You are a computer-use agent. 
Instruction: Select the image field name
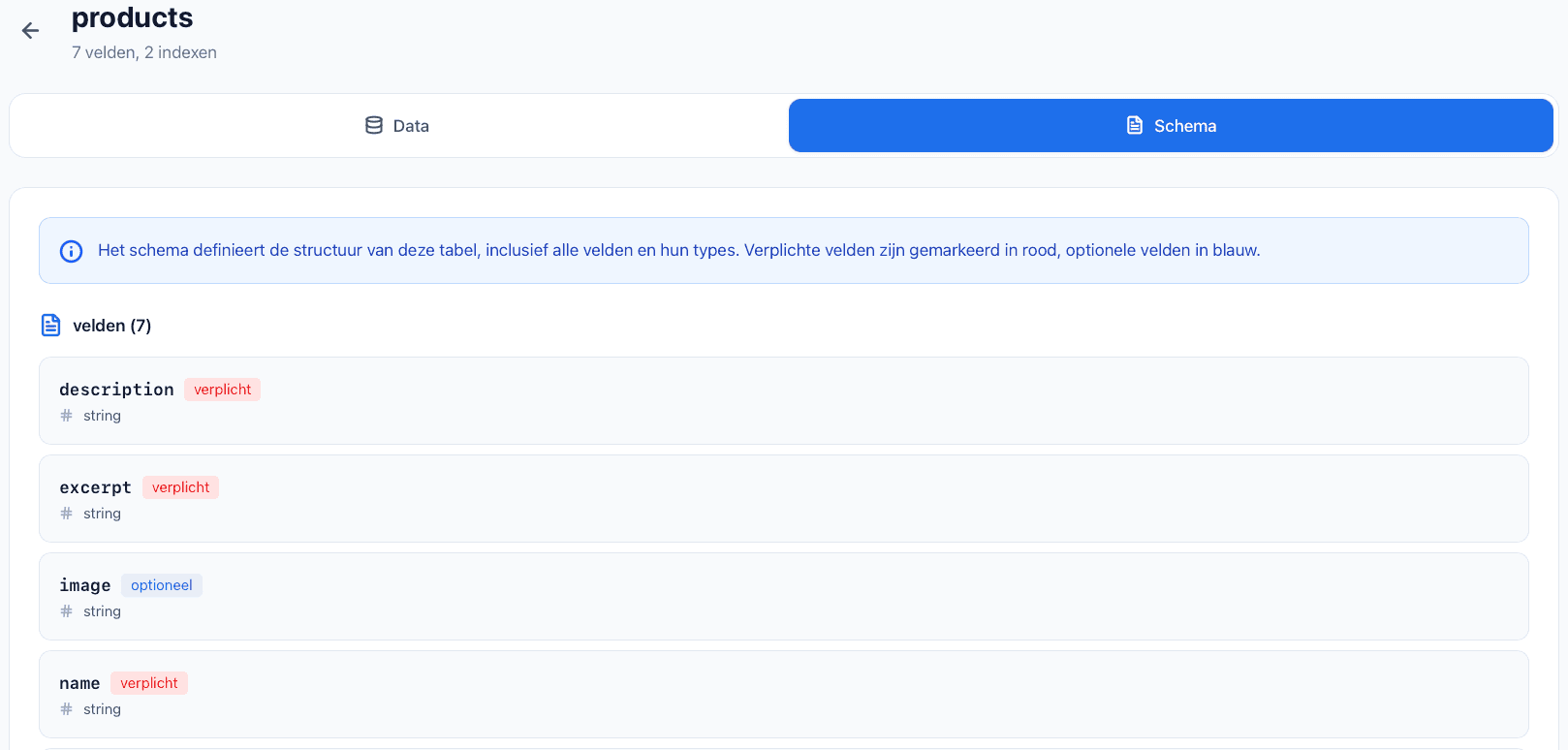pos(85,585)
